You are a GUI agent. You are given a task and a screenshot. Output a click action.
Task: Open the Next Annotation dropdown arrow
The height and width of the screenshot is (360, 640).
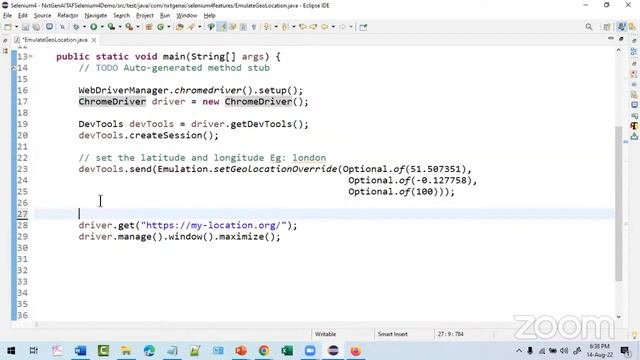pyautogui.click(x=276, y=27)
